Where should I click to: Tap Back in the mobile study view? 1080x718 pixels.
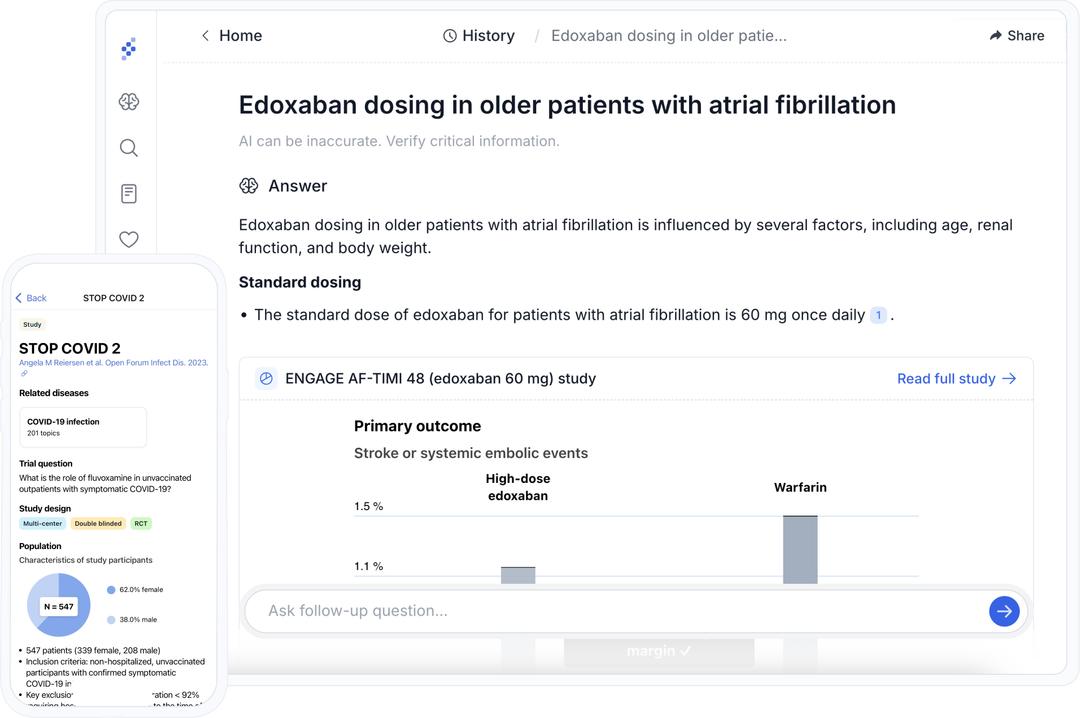pyautogui.click(x=31, y=298)
